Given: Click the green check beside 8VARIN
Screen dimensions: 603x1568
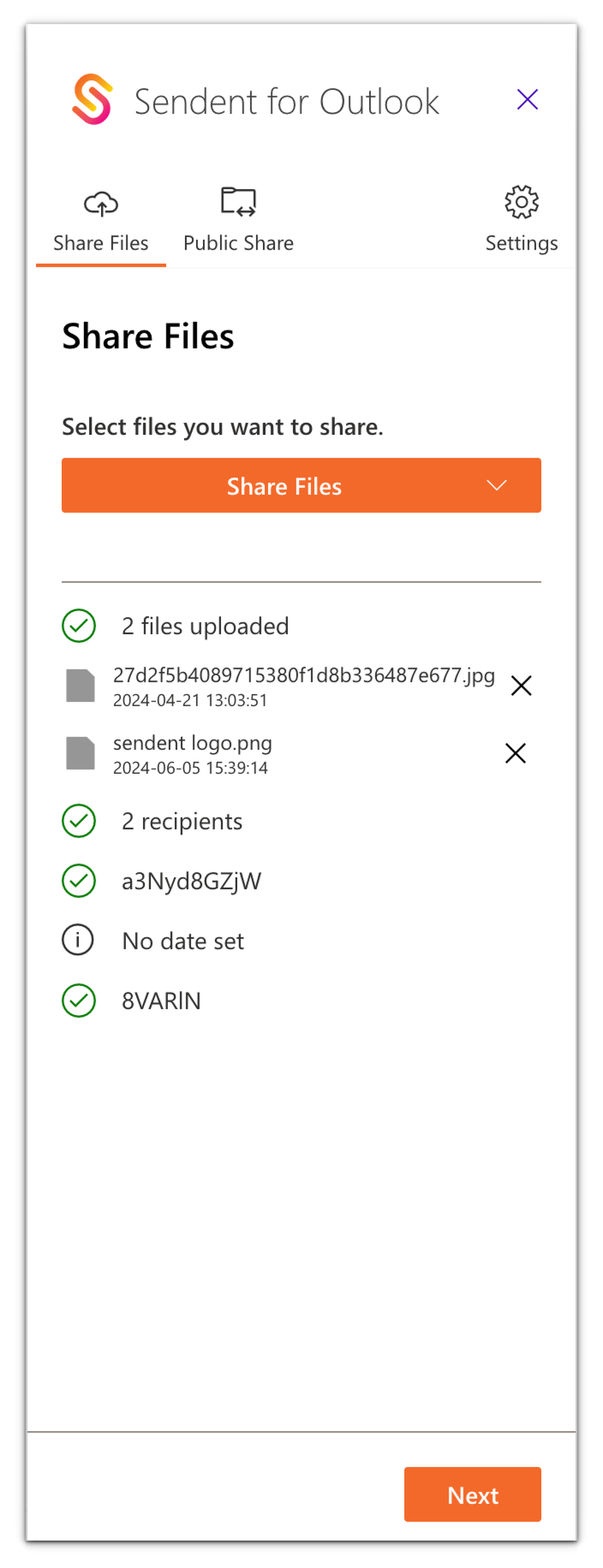Looking at the screenshot, I should 79,1000.
